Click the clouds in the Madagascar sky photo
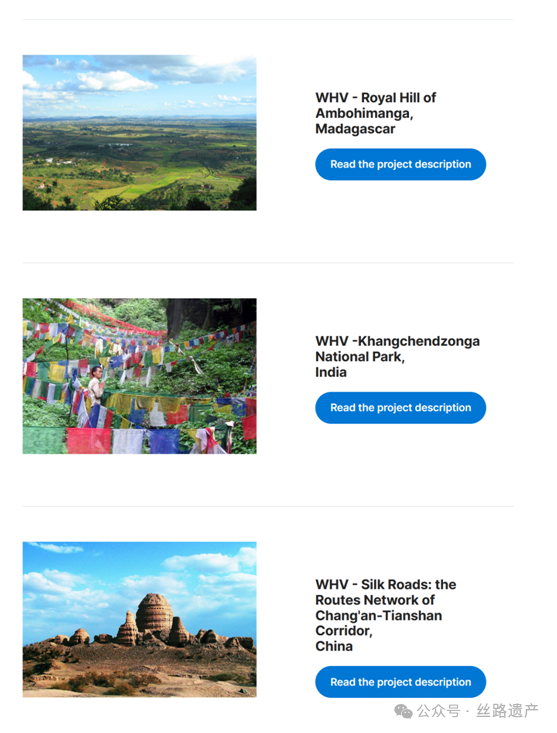 click(x=117, y=81)
